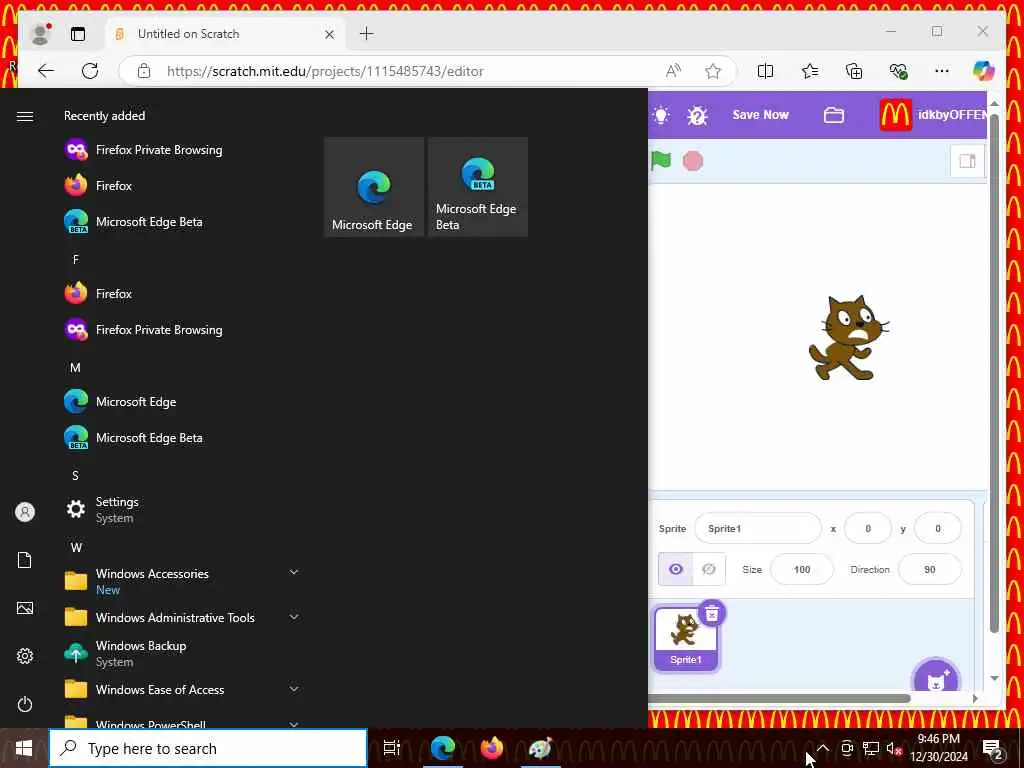Jump to letter F app group header
Viewport: 1024px width, 768px height.
(76, 259)
